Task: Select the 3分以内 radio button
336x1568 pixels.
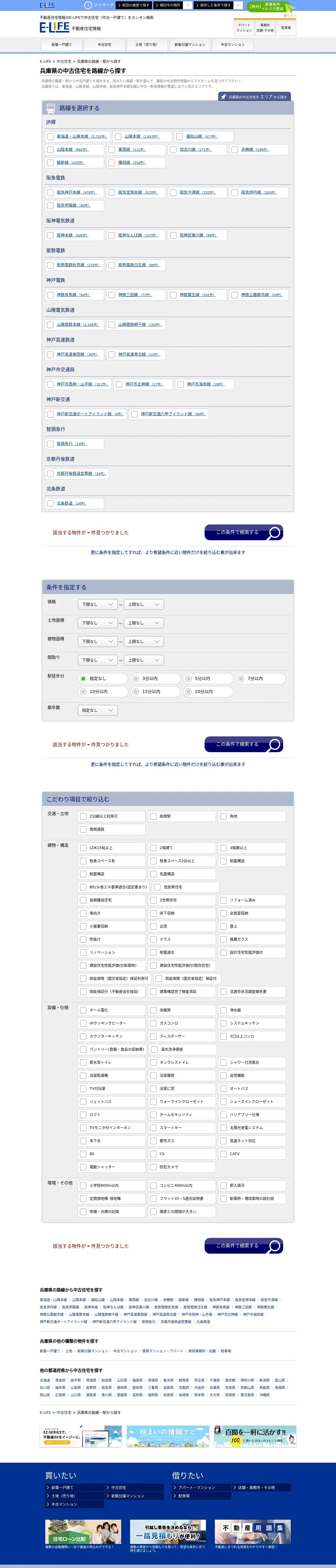Action: pos(136,678)
